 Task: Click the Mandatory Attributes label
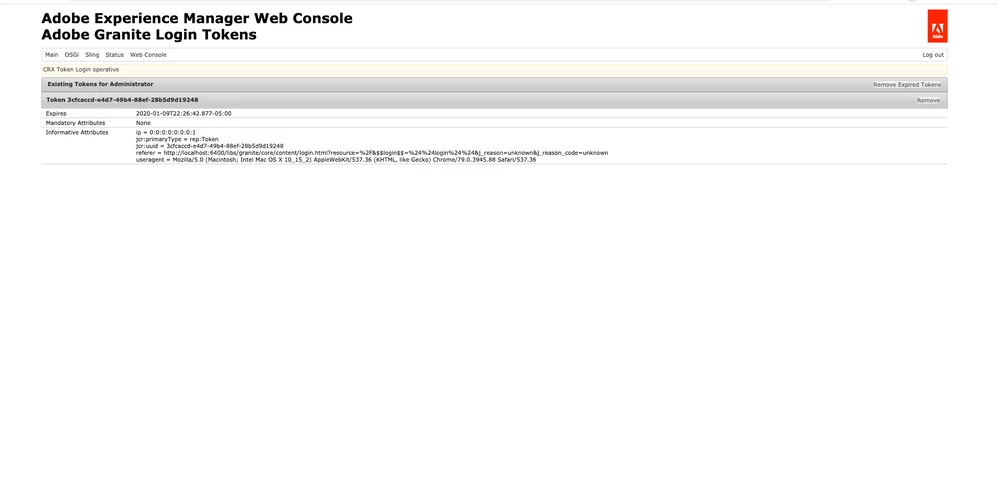pos(75,123)
